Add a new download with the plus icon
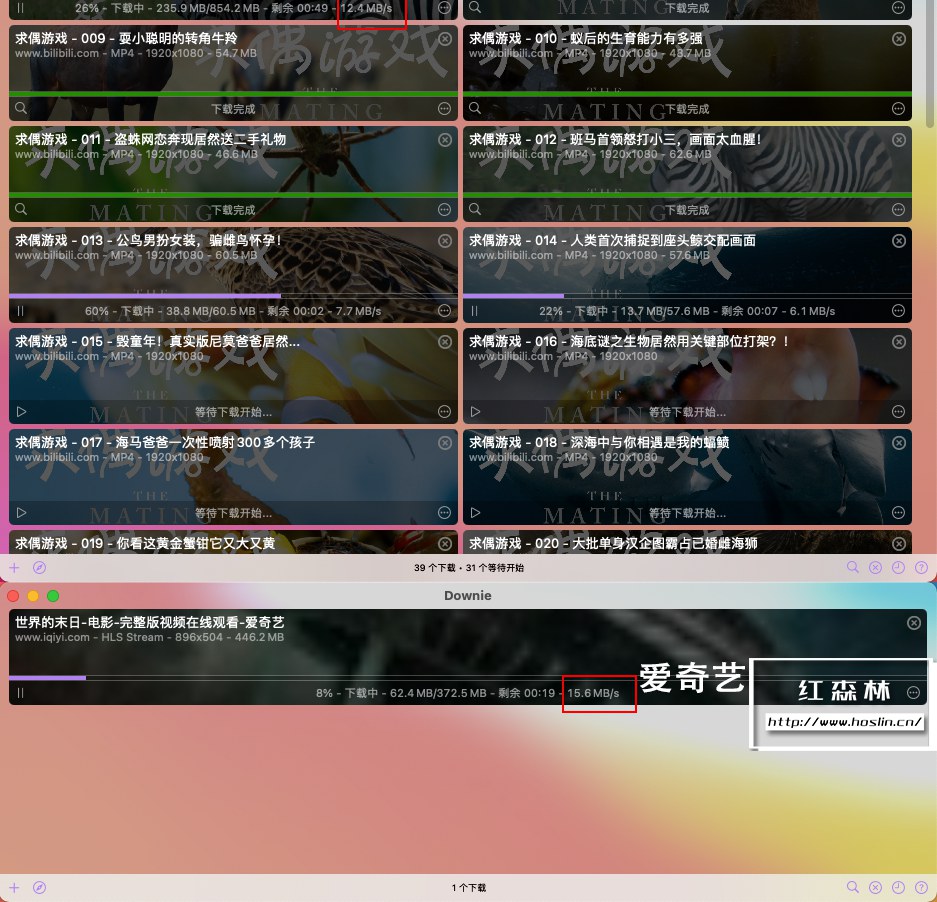Image resolution: width=937 pixels, height=902 pixels. (14, 888)
